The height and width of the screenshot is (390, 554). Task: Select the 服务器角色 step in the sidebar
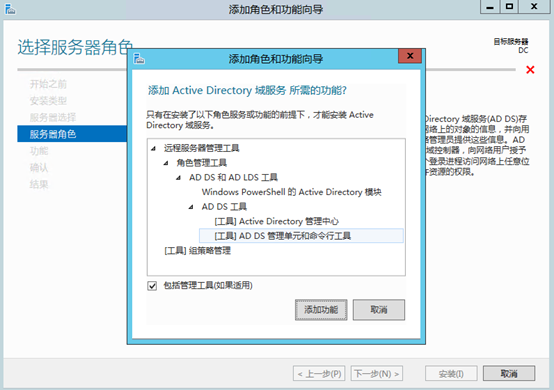click(72, 134)
